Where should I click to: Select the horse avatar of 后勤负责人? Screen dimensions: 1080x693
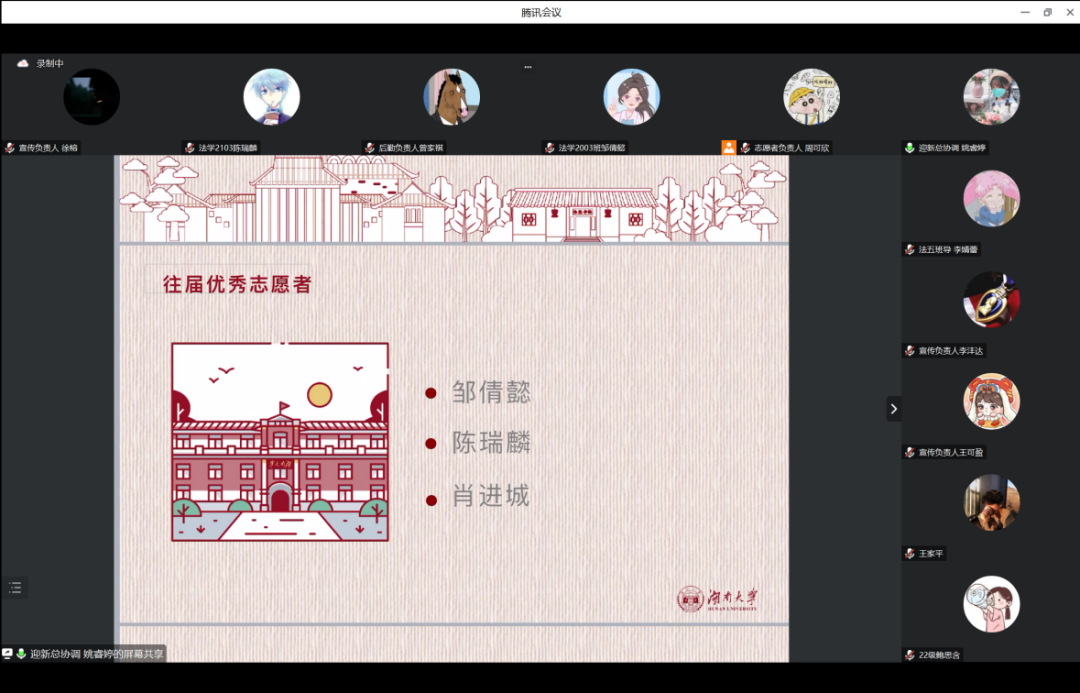click(452, 97)
